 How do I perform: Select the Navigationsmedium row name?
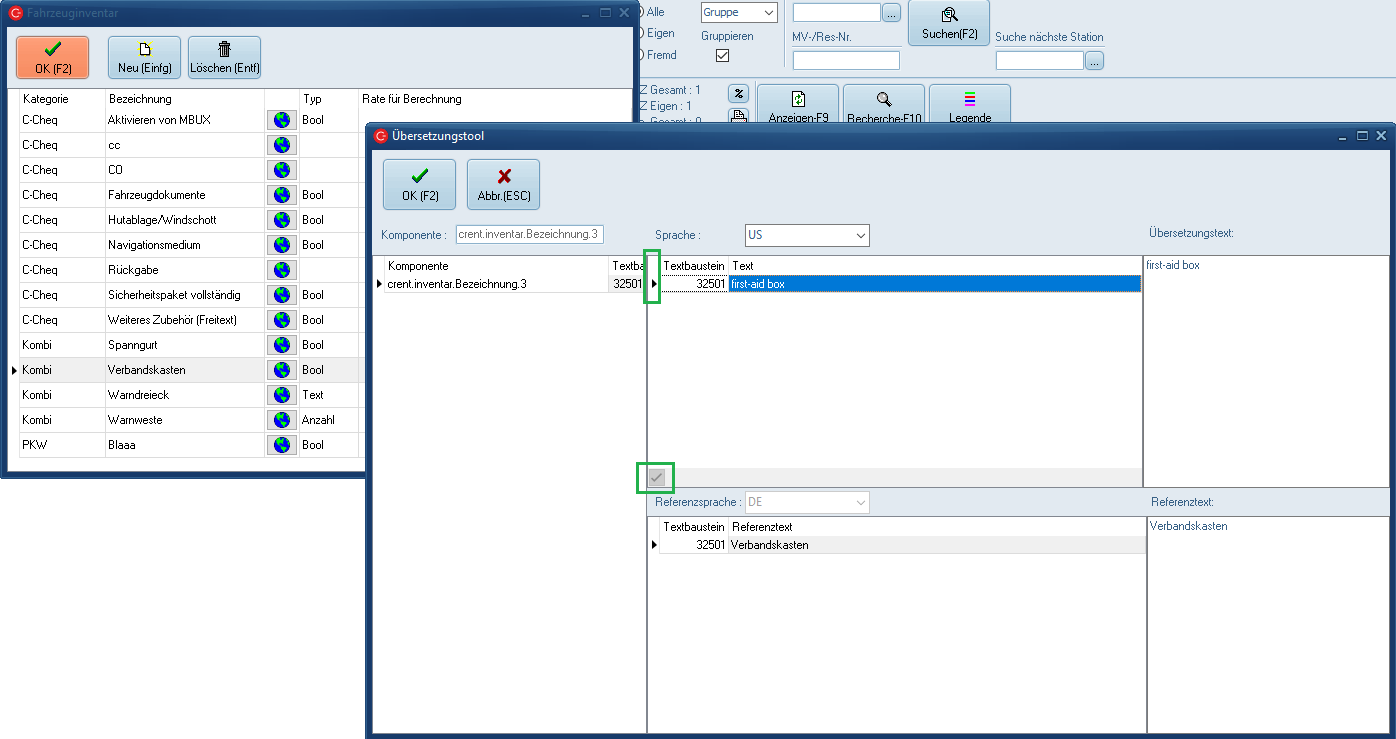tap(154, 245)
